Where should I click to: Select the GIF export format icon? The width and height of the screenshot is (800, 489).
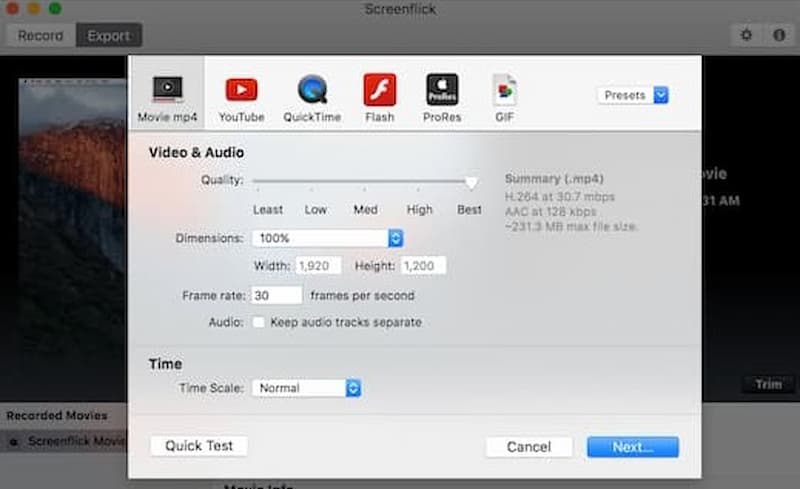[x=504, y=90]
